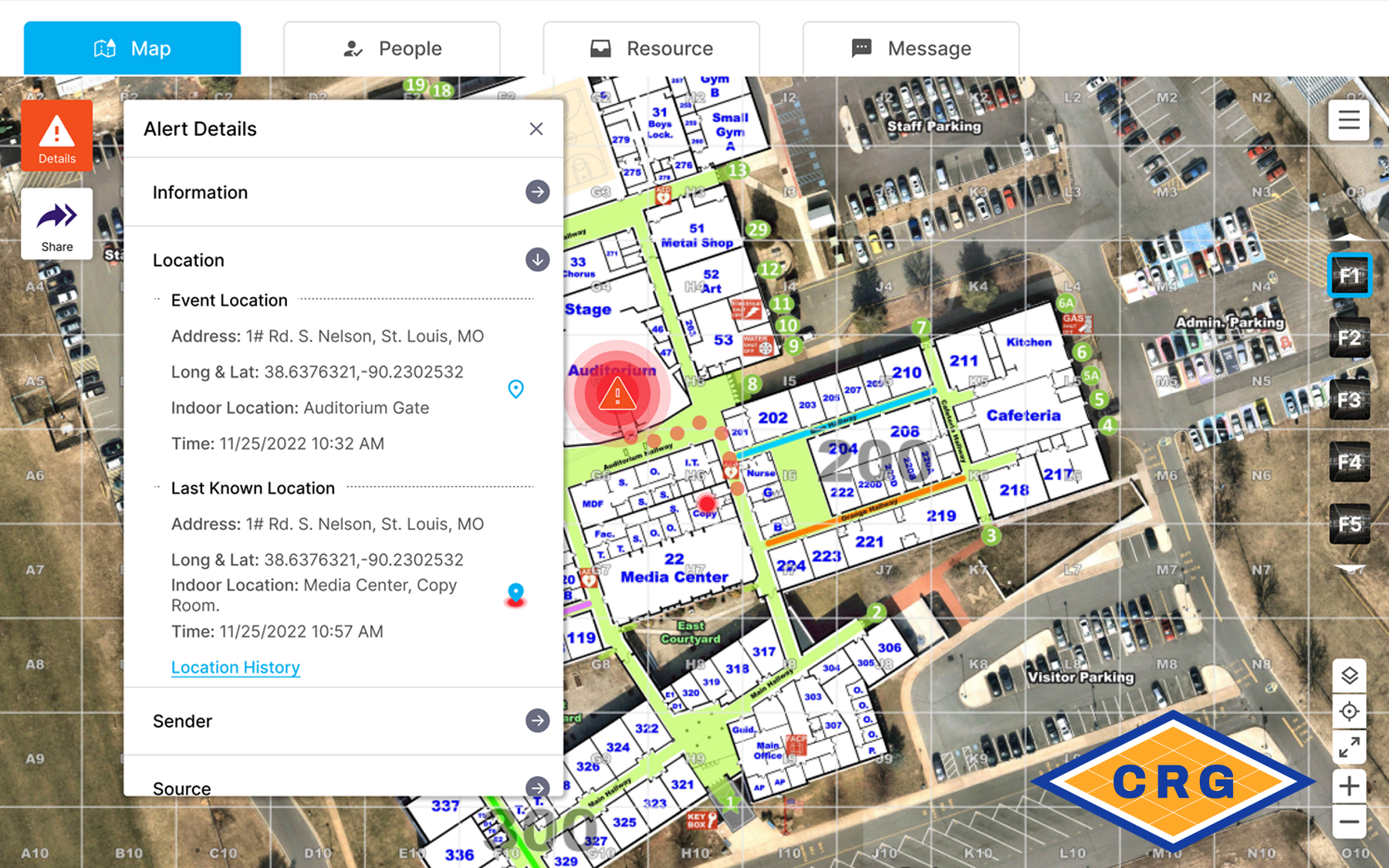
Task: Recenter map with crosshair locate icon
Action: (1349, 711)
